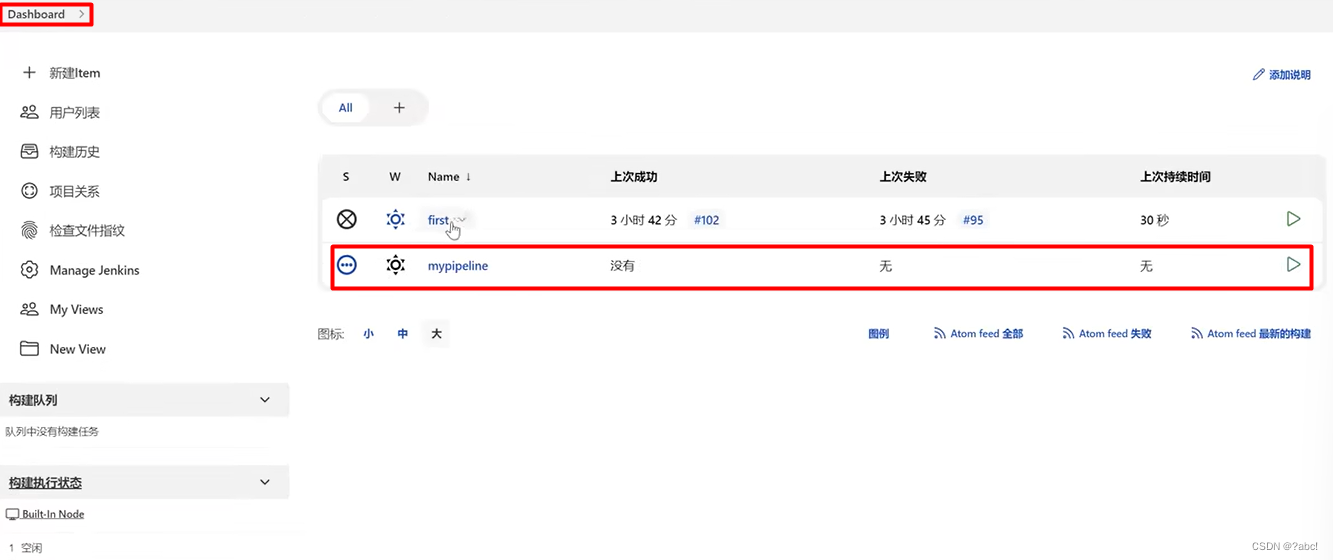Screen dimensions: 1333x560
Task: Click RSS icon of Atom feed 最新的构建
Action: pos(1197,334)
